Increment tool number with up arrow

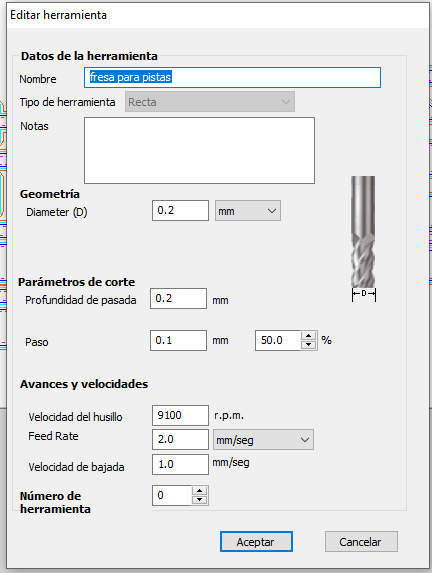(200, 491)
